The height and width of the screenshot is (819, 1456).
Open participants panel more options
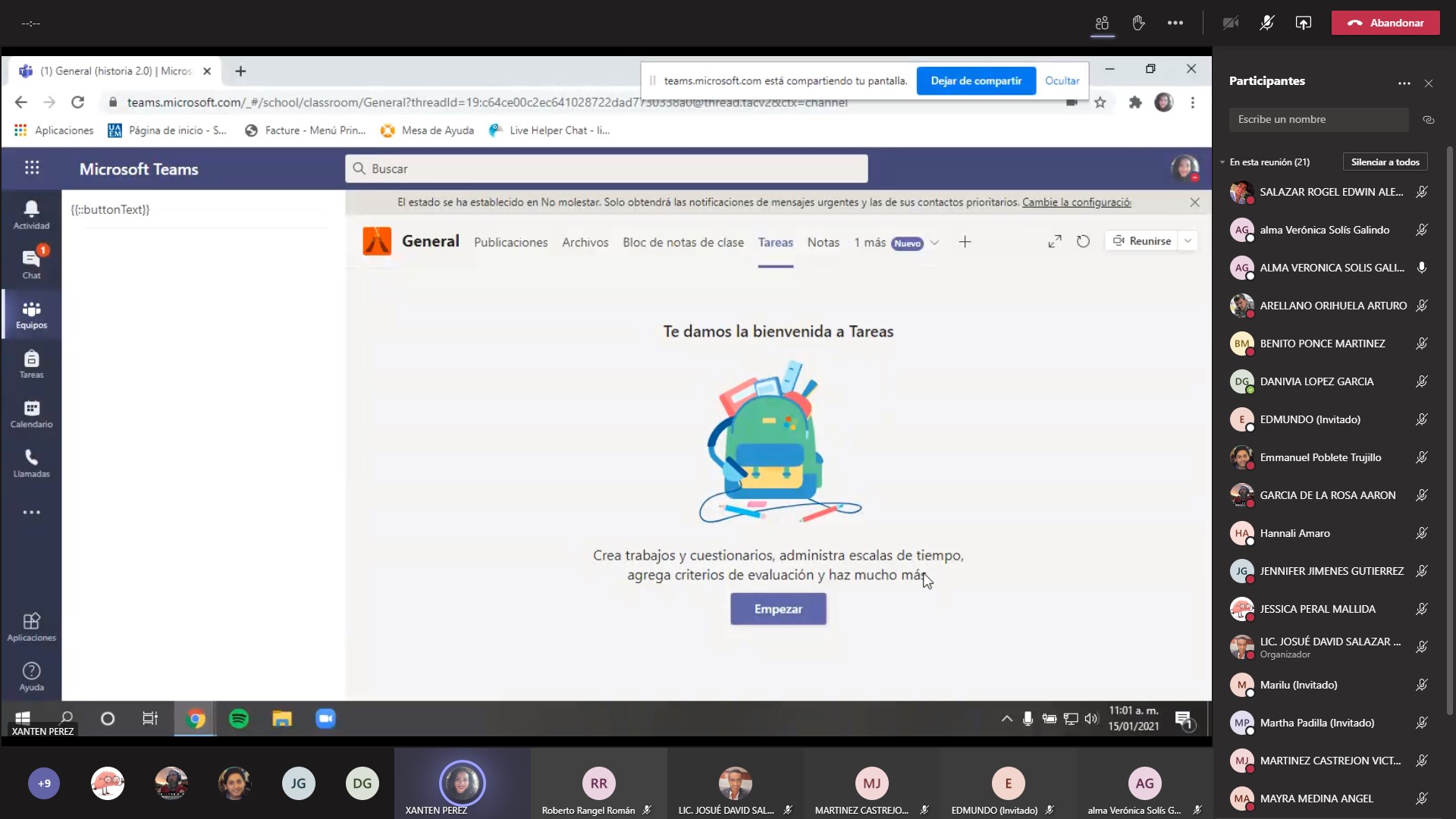[x=1404, y=83]
